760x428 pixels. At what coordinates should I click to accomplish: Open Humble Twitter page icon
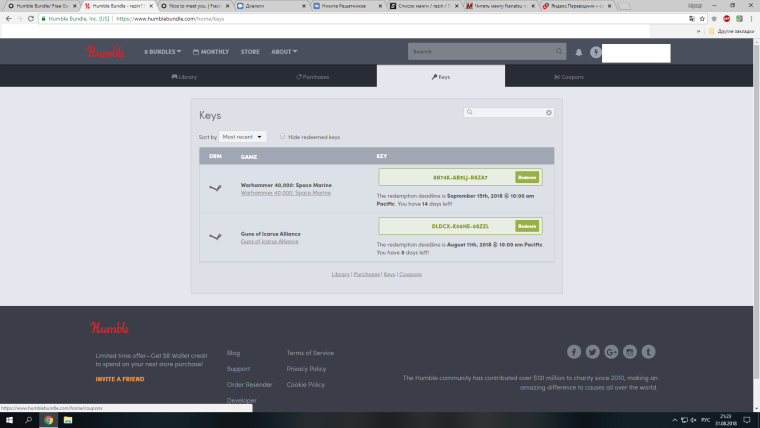point(592,352)
